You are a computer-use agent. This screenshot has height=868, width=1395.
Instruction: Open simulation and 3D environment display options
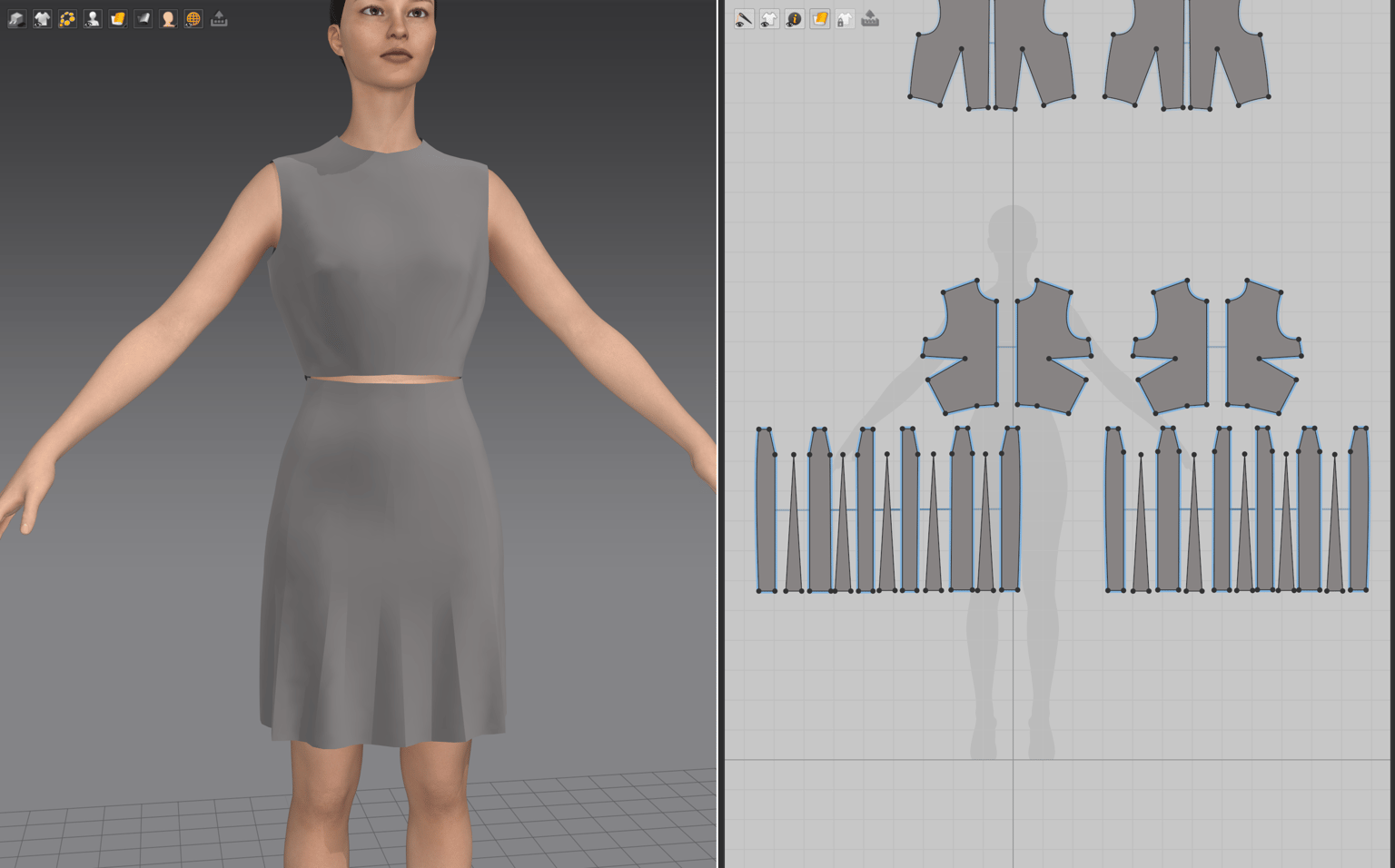click(16, 18)
